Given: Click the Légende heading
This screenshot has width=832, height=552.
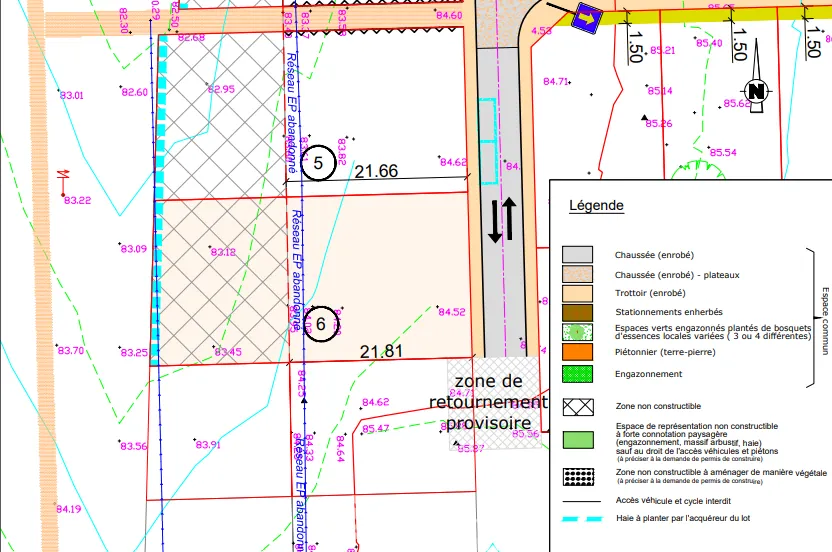Looking at the screenshot, I should click(596, 206).
